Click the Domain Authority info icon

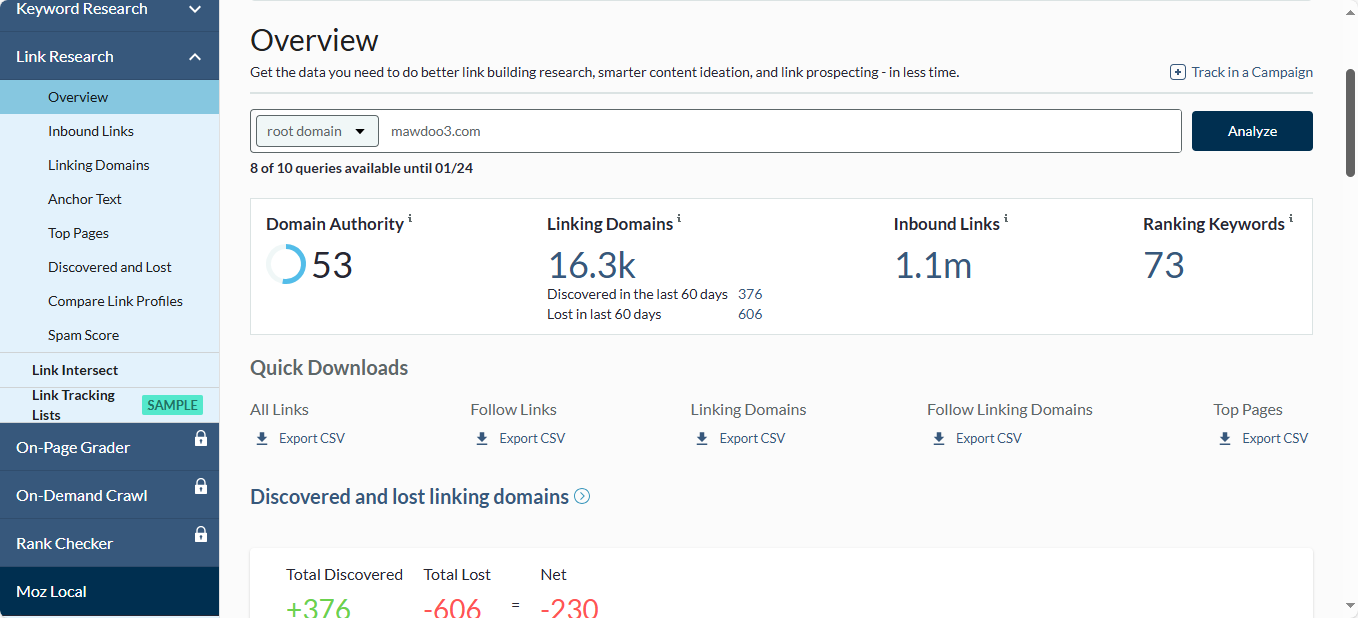(410, 218)
